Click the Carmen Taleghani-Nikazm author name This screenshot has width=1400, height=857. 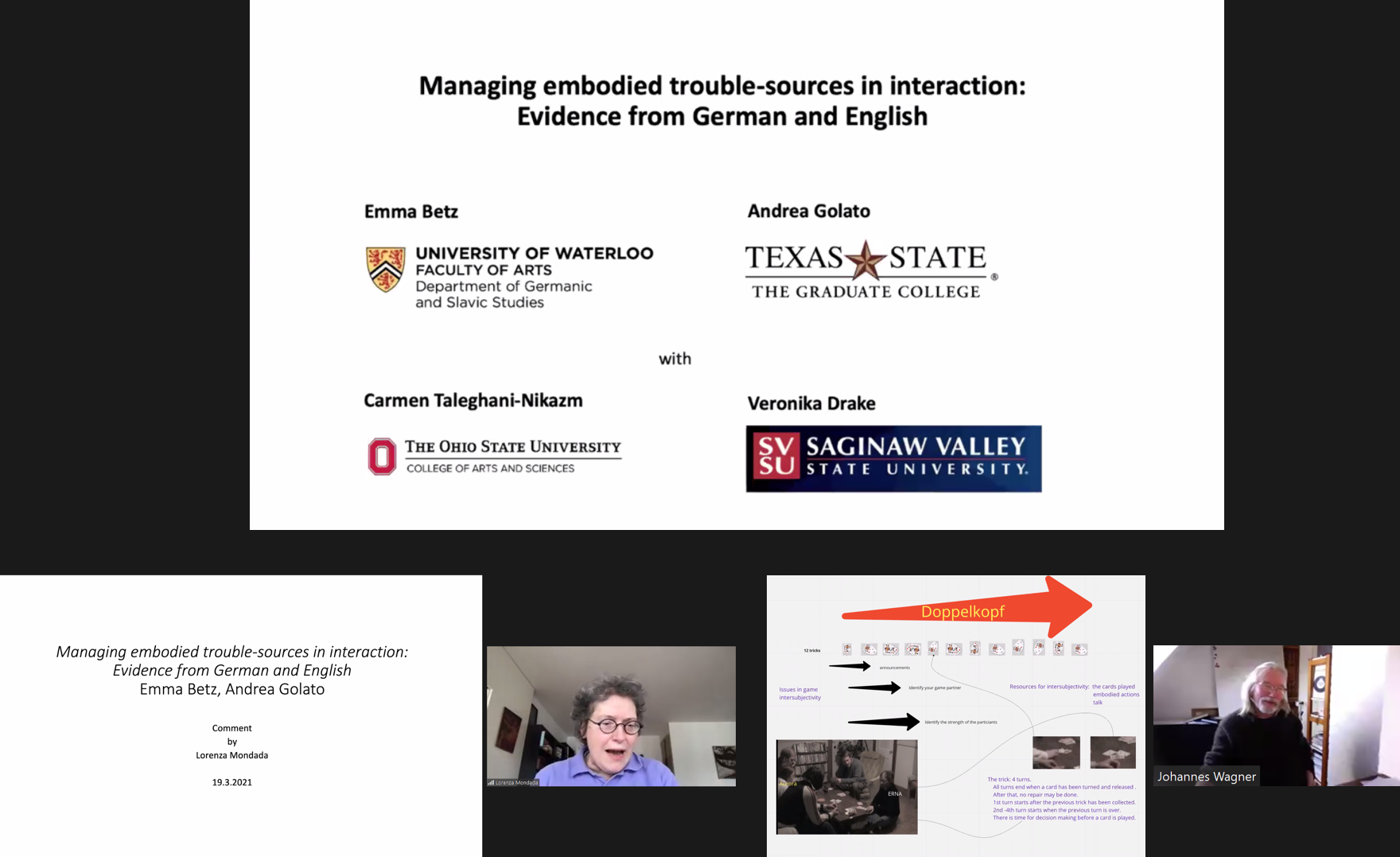(x=473, y=400)
